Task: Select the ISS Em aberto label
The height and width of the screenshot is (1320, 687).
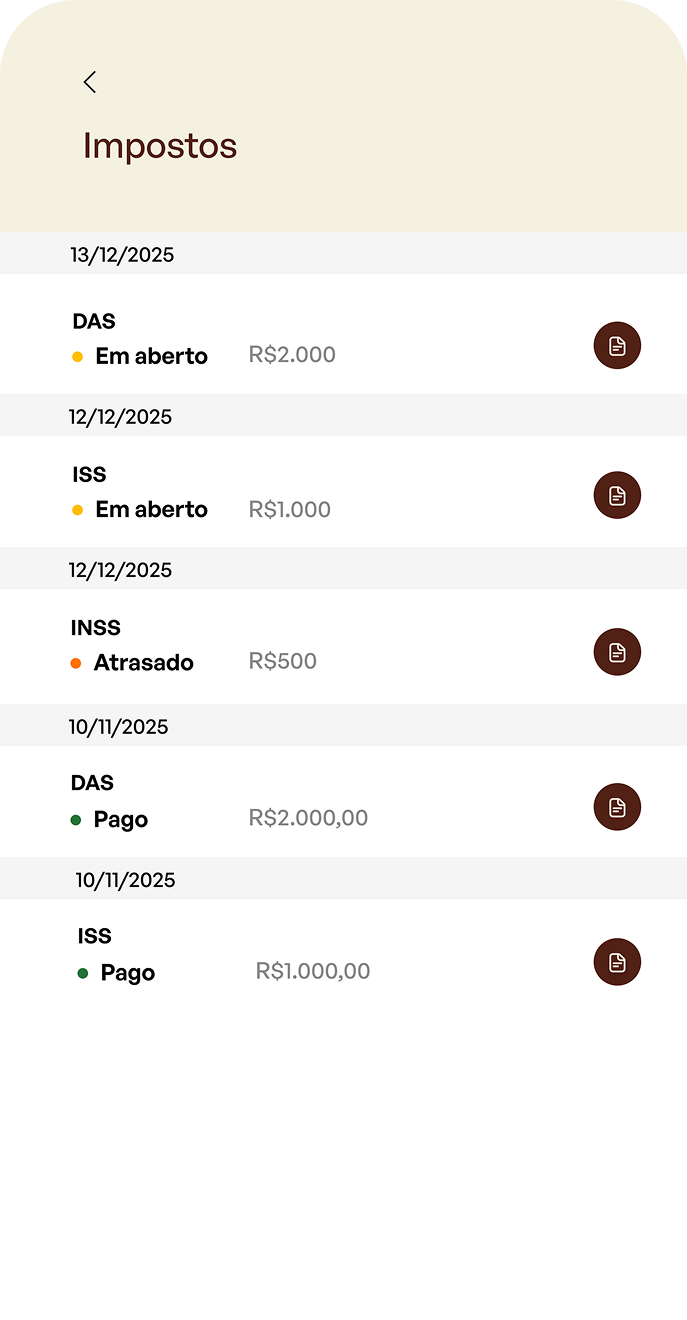Action: point(151,510)
